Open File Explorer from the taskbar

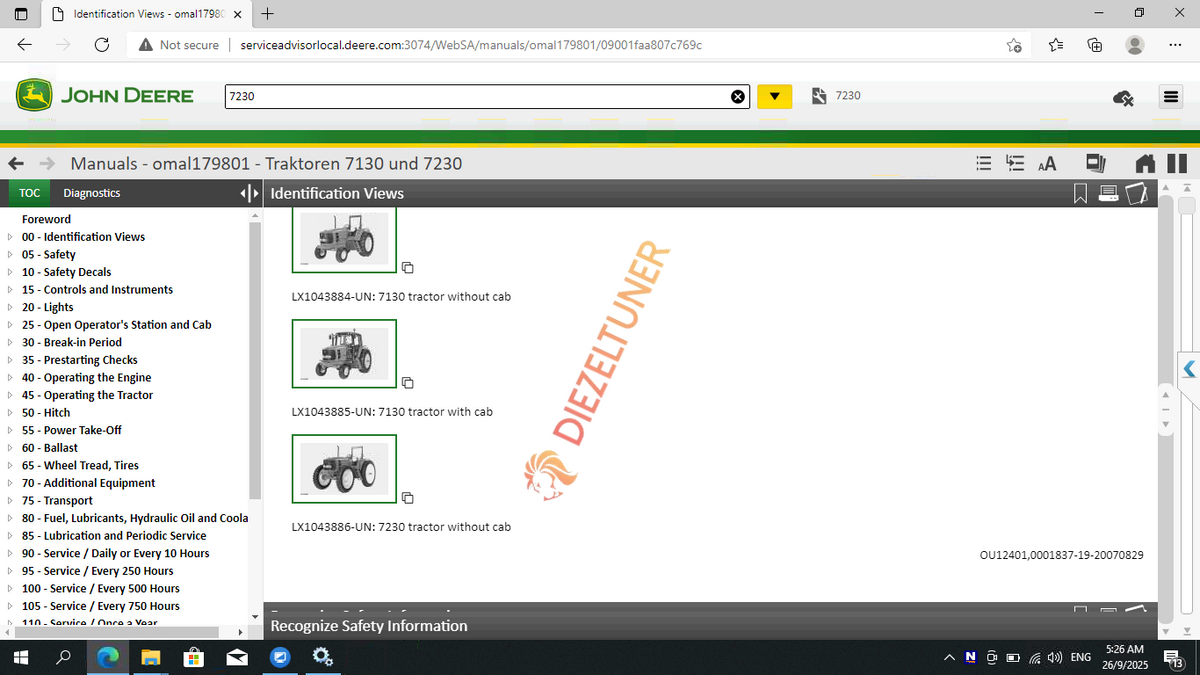pyautogui.click(x=150, y=657)
